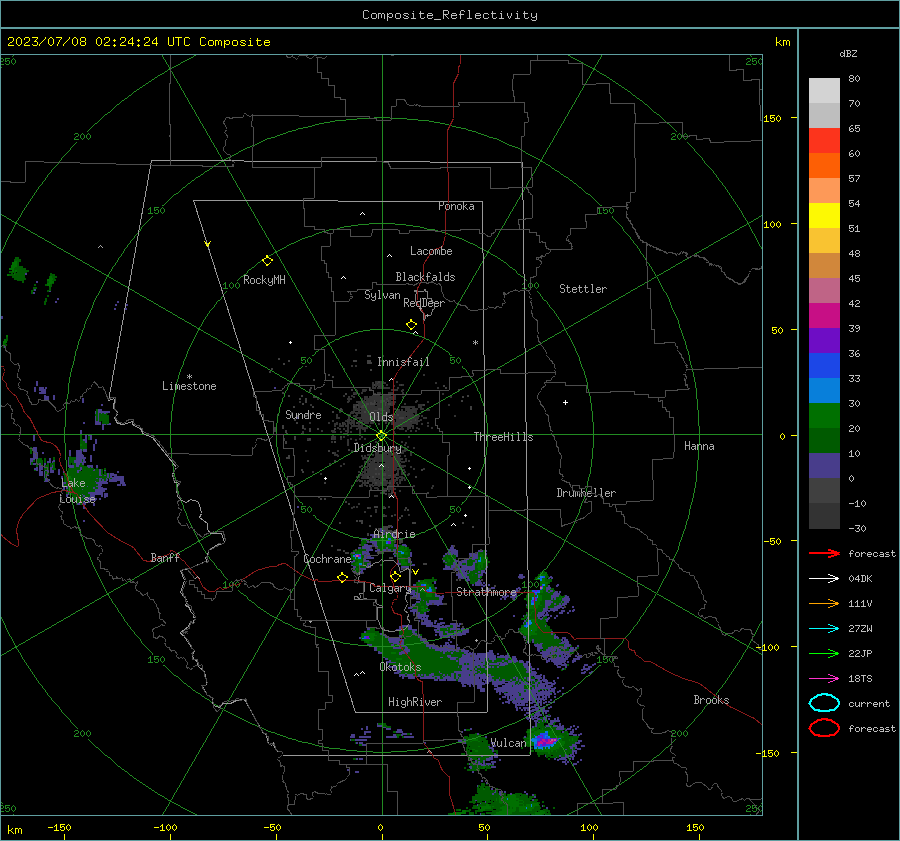Click the Lake Louise label
The image size is (900, 841).
[77, 491]
